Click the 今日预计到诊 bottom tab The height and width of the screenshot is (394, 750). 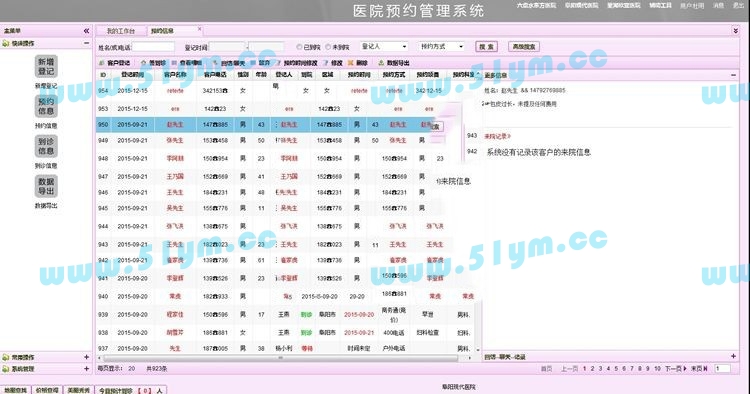(131, 390)
